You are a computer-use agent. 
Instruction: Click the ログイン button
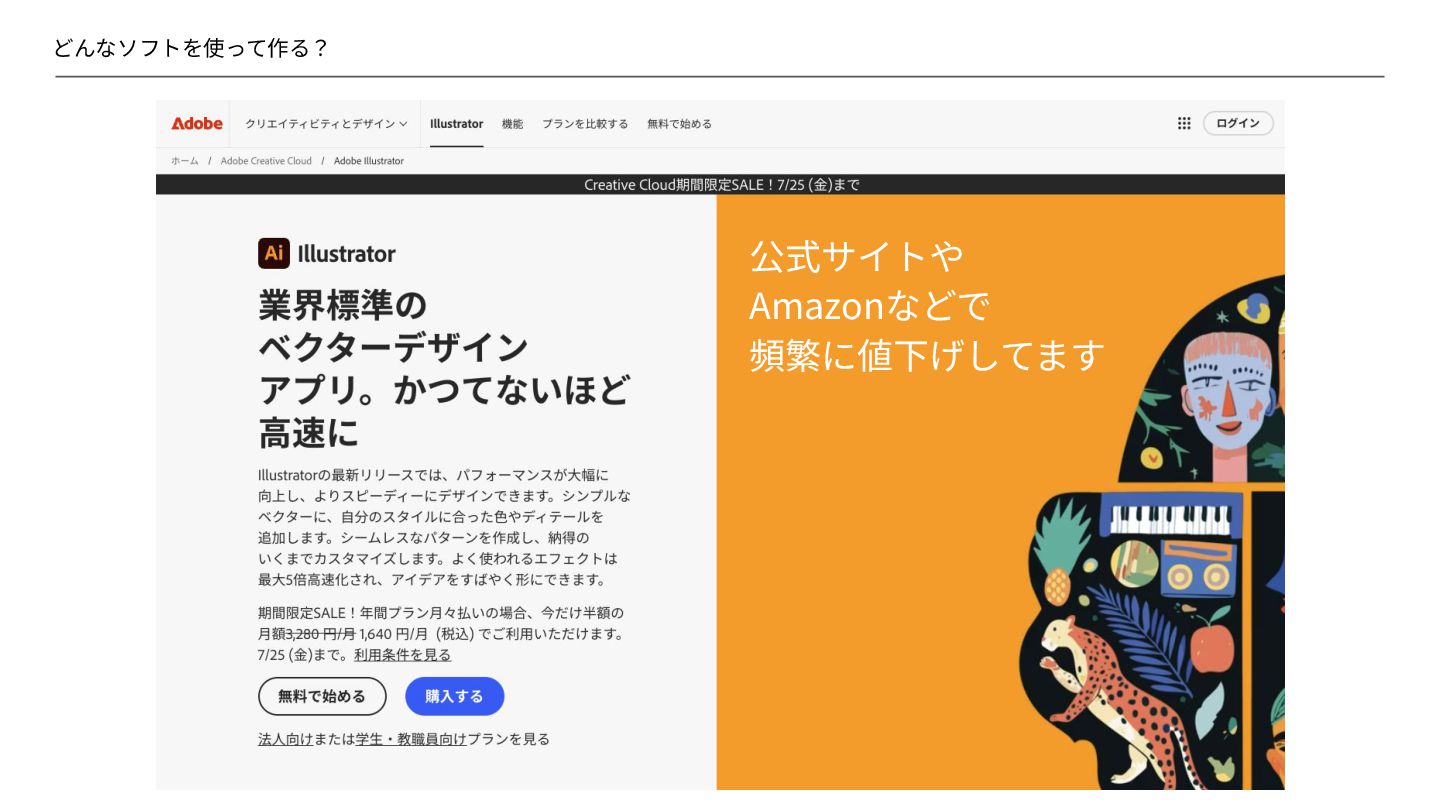(1238, 123)
